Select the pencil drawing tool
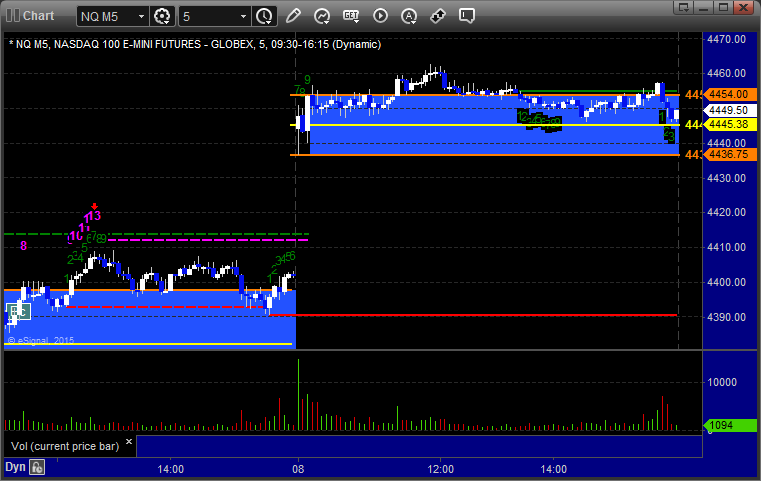Screen dimensions: 761x481 tap(293, 16)
